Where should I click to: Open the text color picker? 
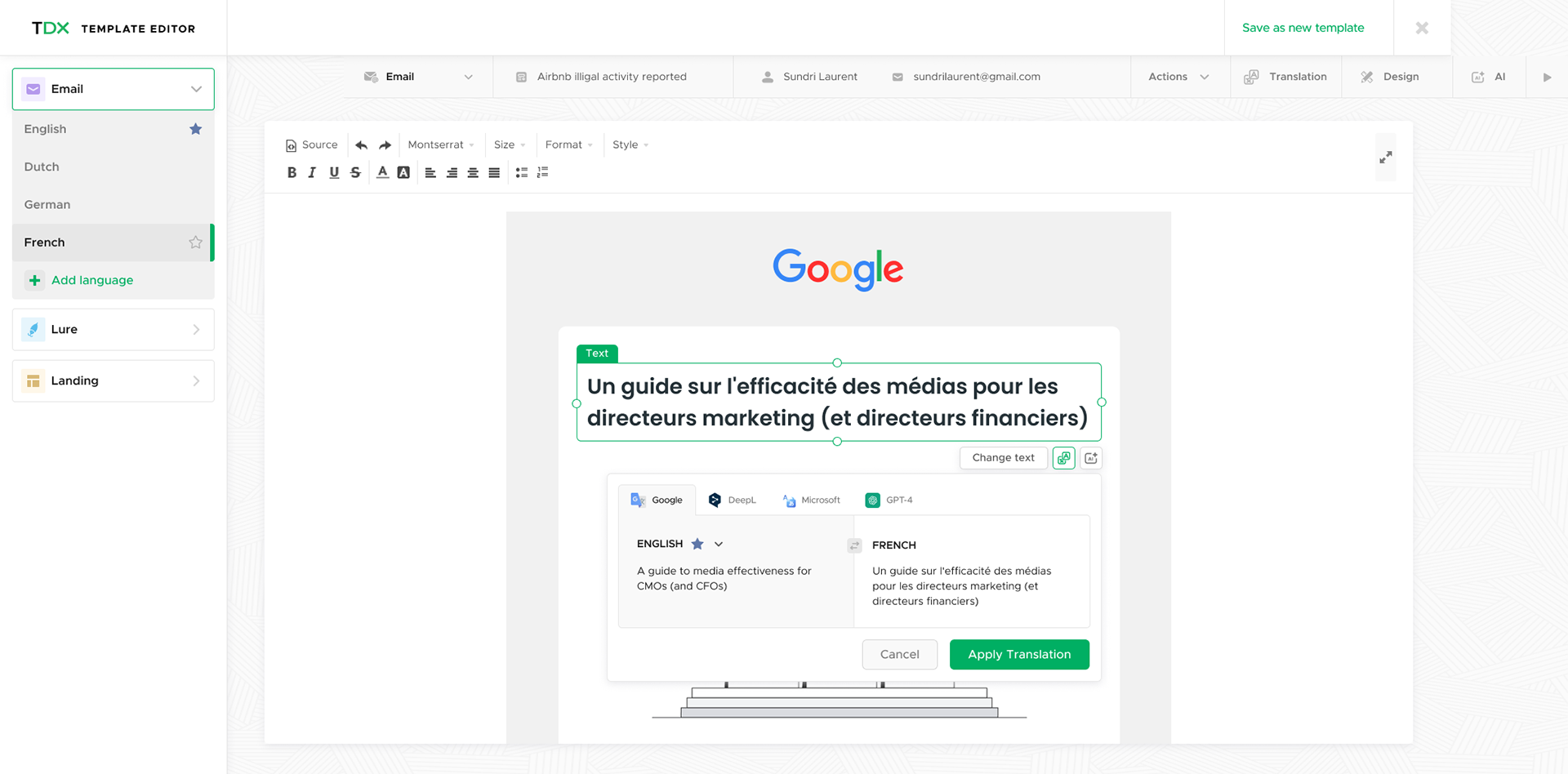tap(382, 172)
